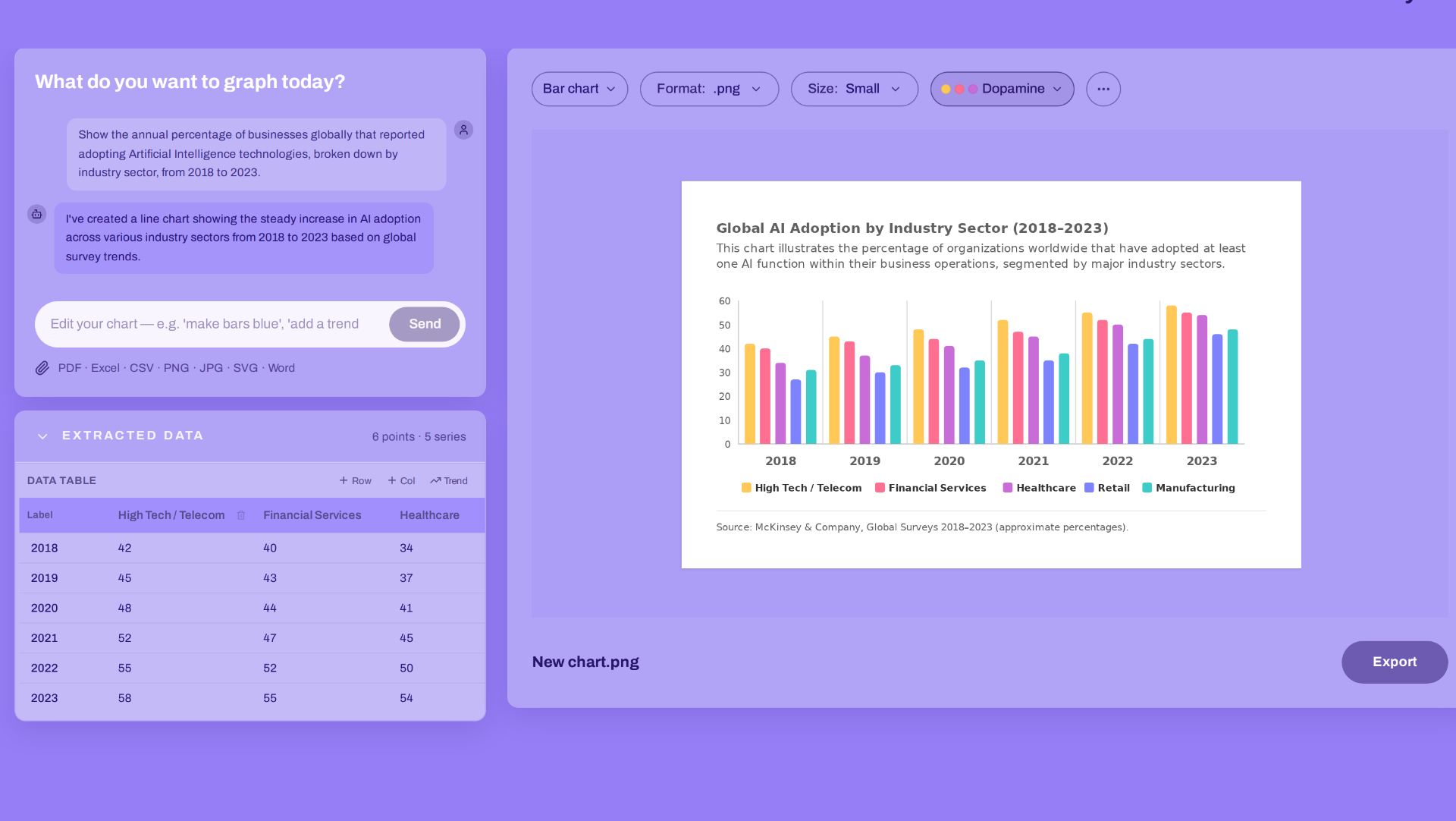Click the Export button

pyautogui.click(x=1395, y=662)
